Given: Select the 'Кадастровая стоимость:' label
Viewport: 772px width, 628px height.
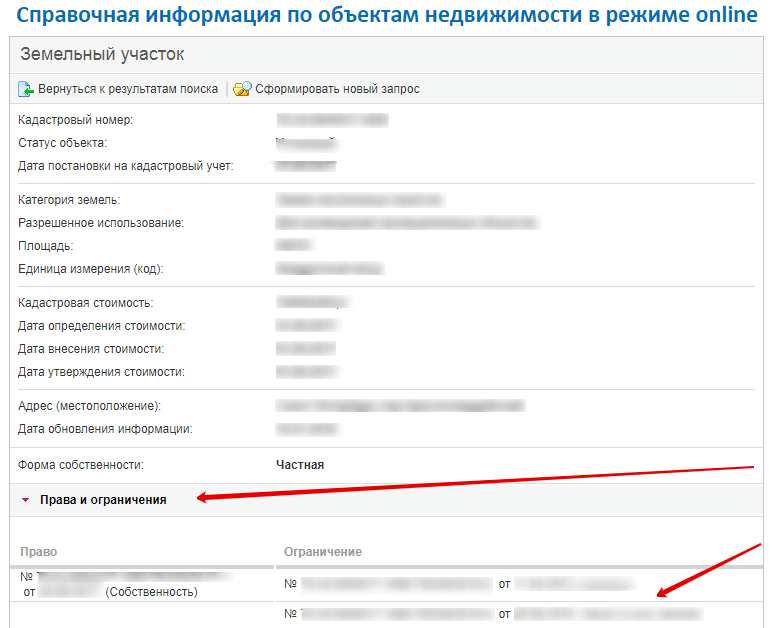Looking at the screenshot, I should coord(86,303).
